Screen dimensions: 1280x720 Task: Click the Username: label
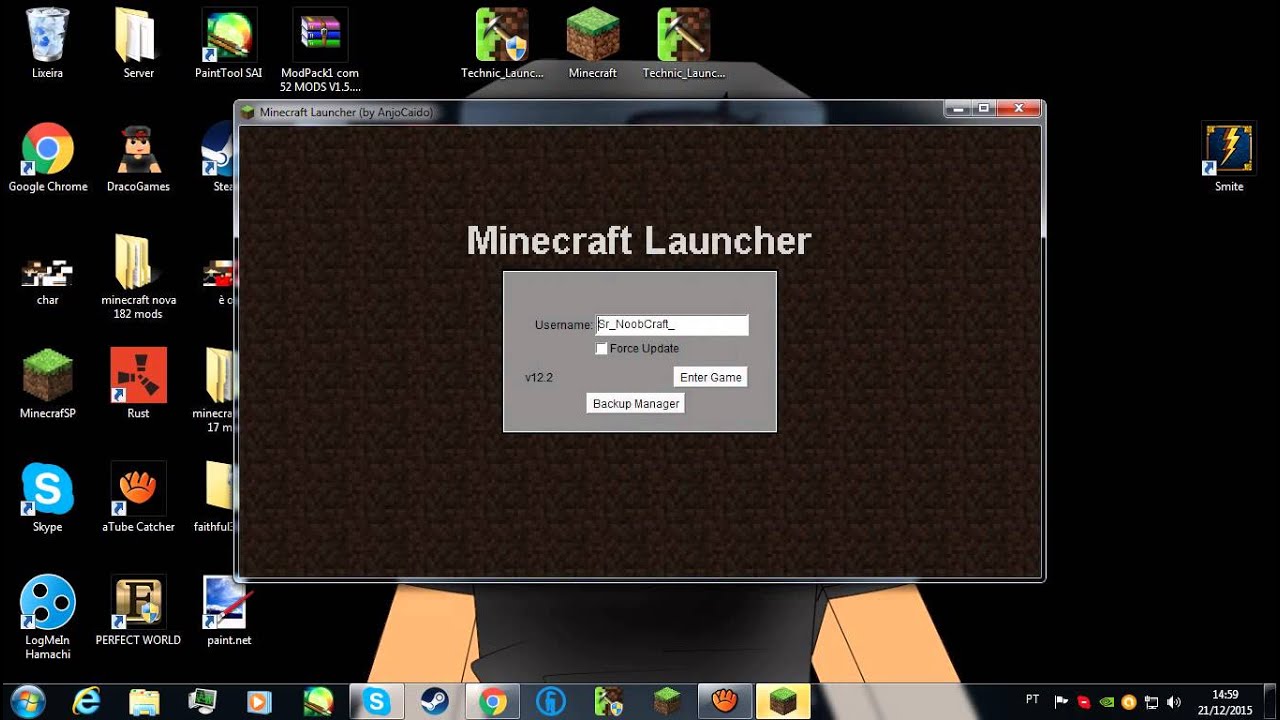(x=564, y=325)
